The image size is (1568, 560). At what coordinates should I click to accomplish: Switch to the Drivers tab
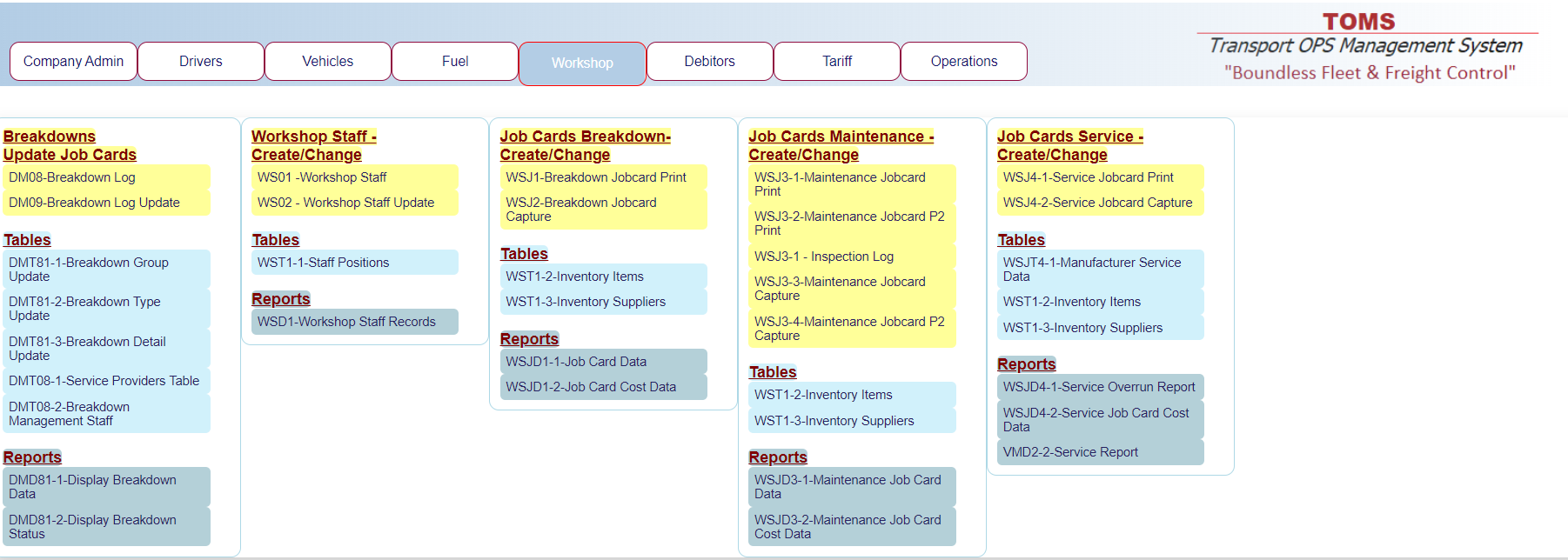click(201, 62)
